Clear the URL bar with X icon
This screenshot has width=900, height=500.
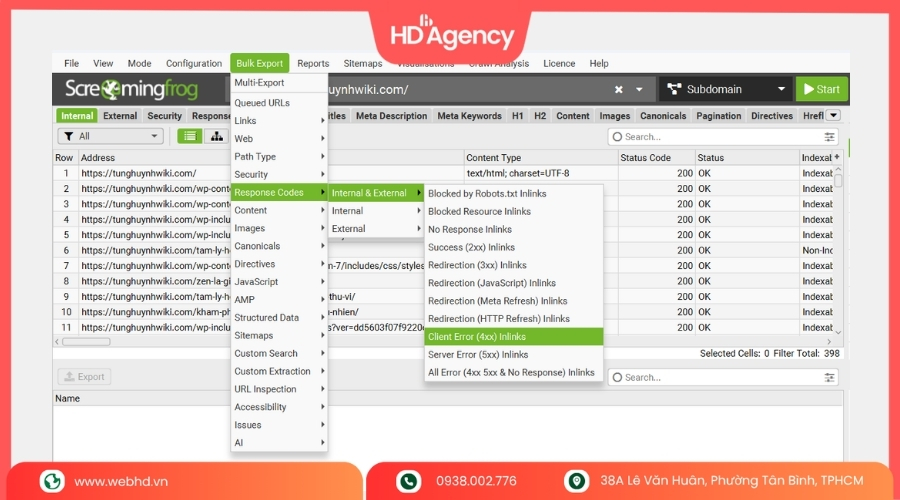coord(618,90)
